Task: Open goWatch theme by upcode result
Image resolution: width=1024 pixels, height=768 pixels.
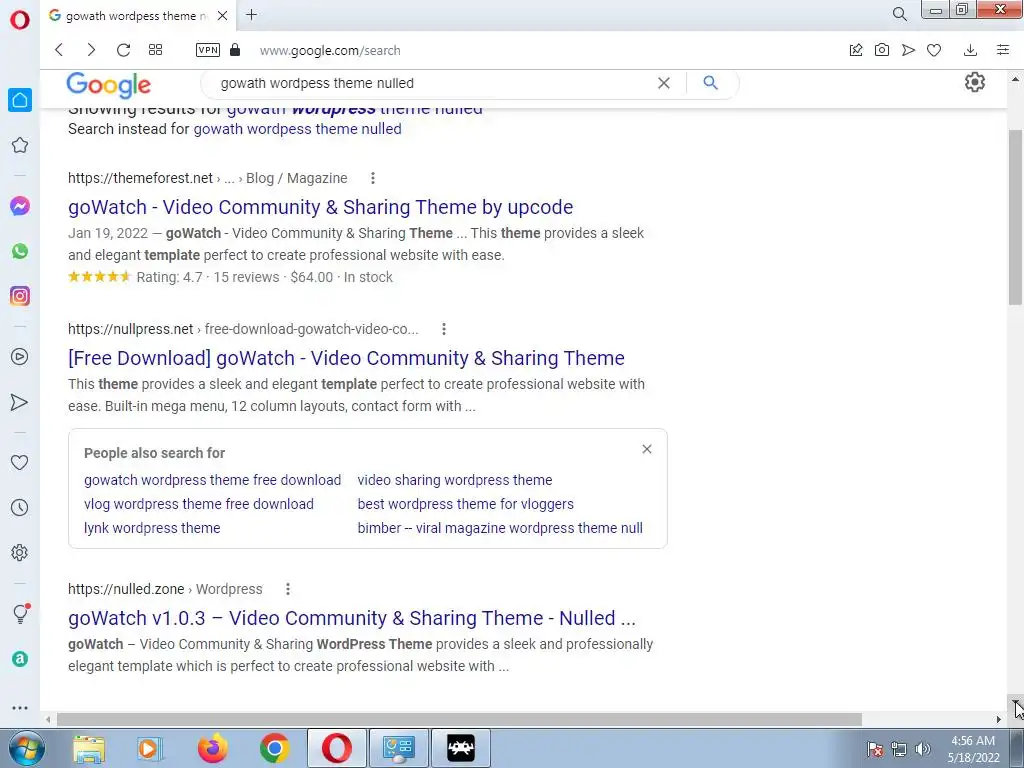Action: (320, 207)
